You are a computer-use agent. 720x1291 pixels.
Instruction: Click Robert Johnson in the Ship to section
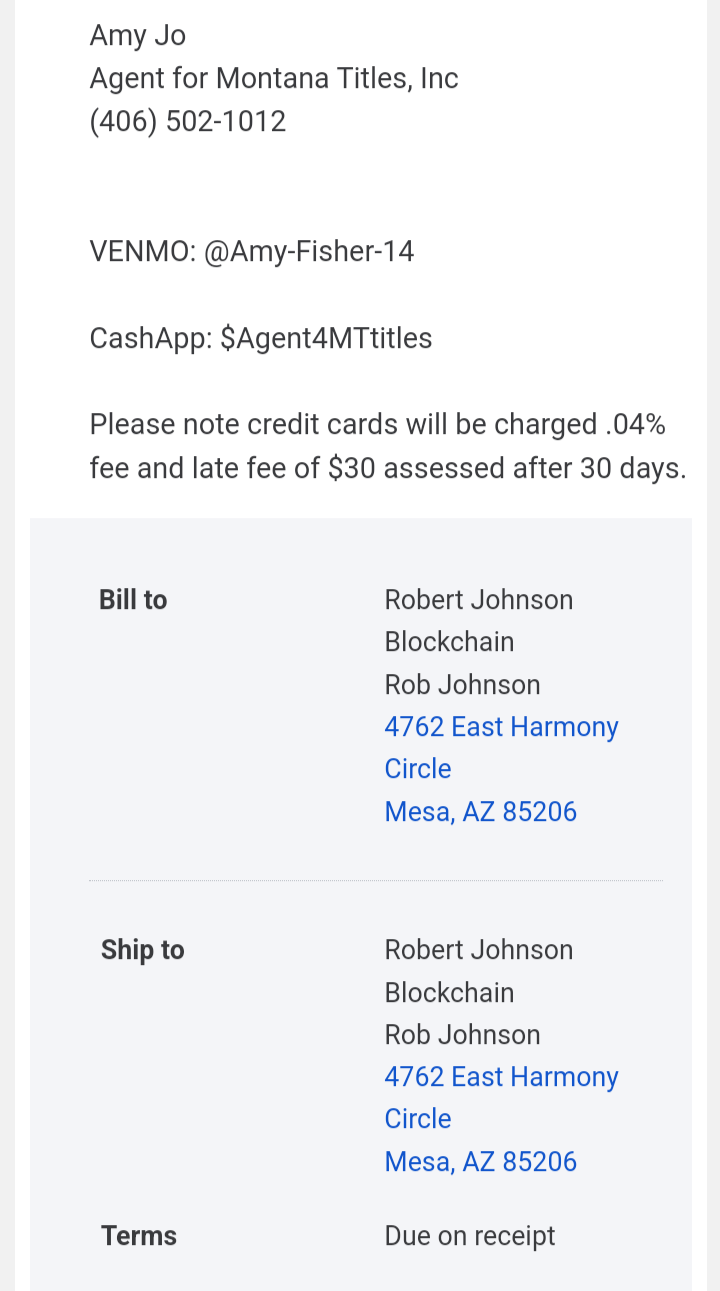[478, 950]
